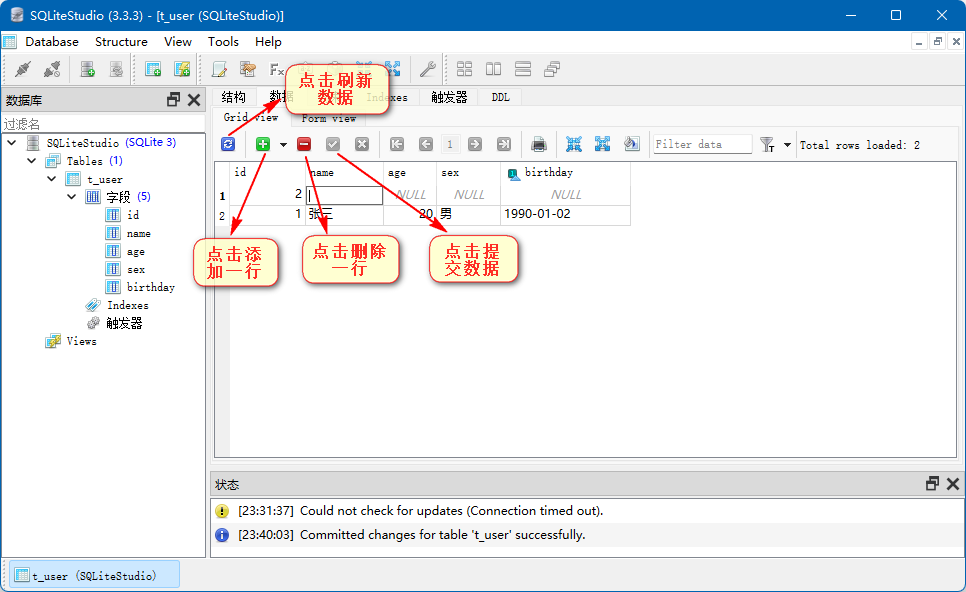The image size is (966, 592).
Task: Open the Database menu
Action: (x=52, y=42)
